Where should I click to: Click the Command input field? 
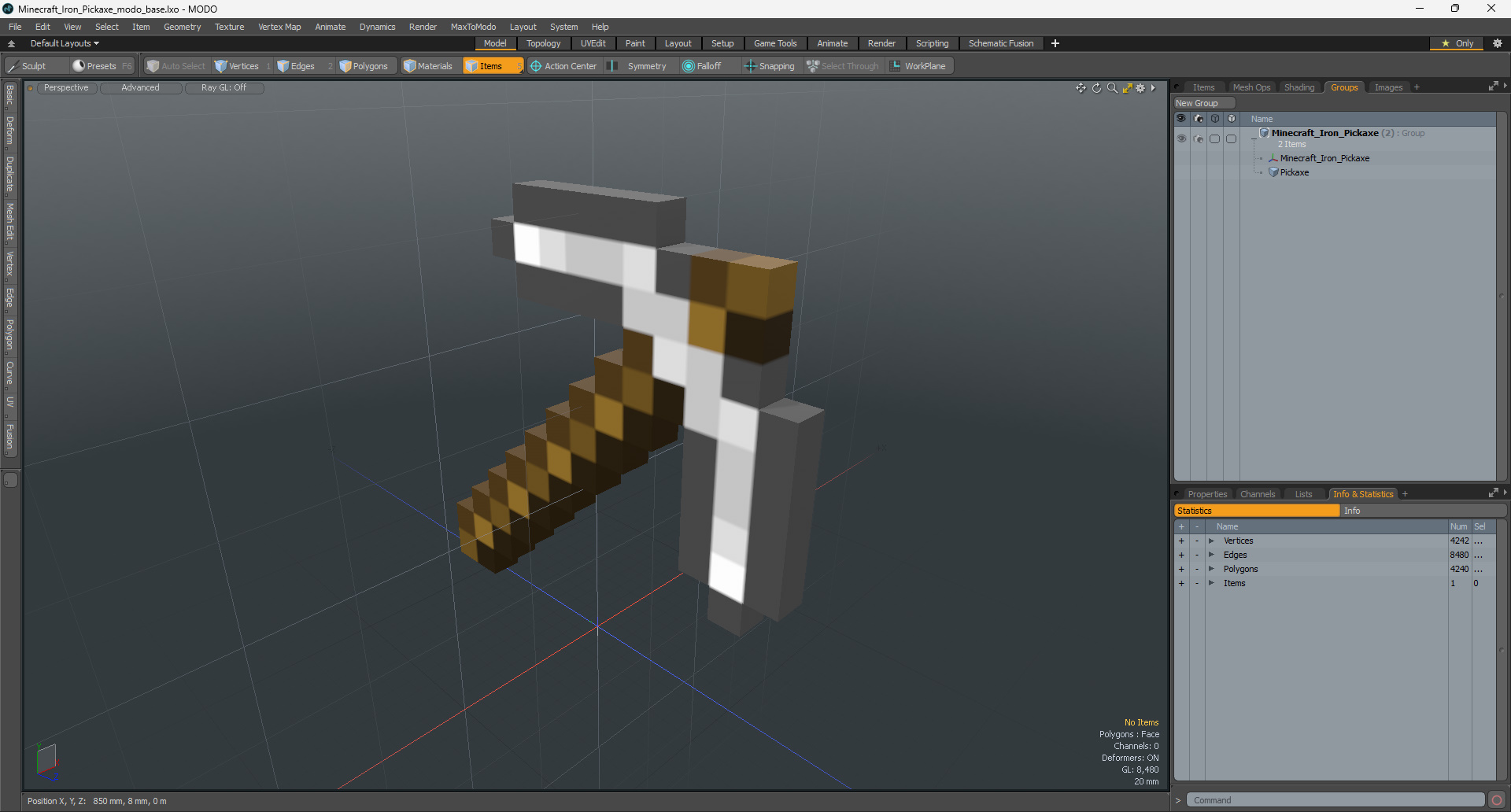coord(1336,800)
